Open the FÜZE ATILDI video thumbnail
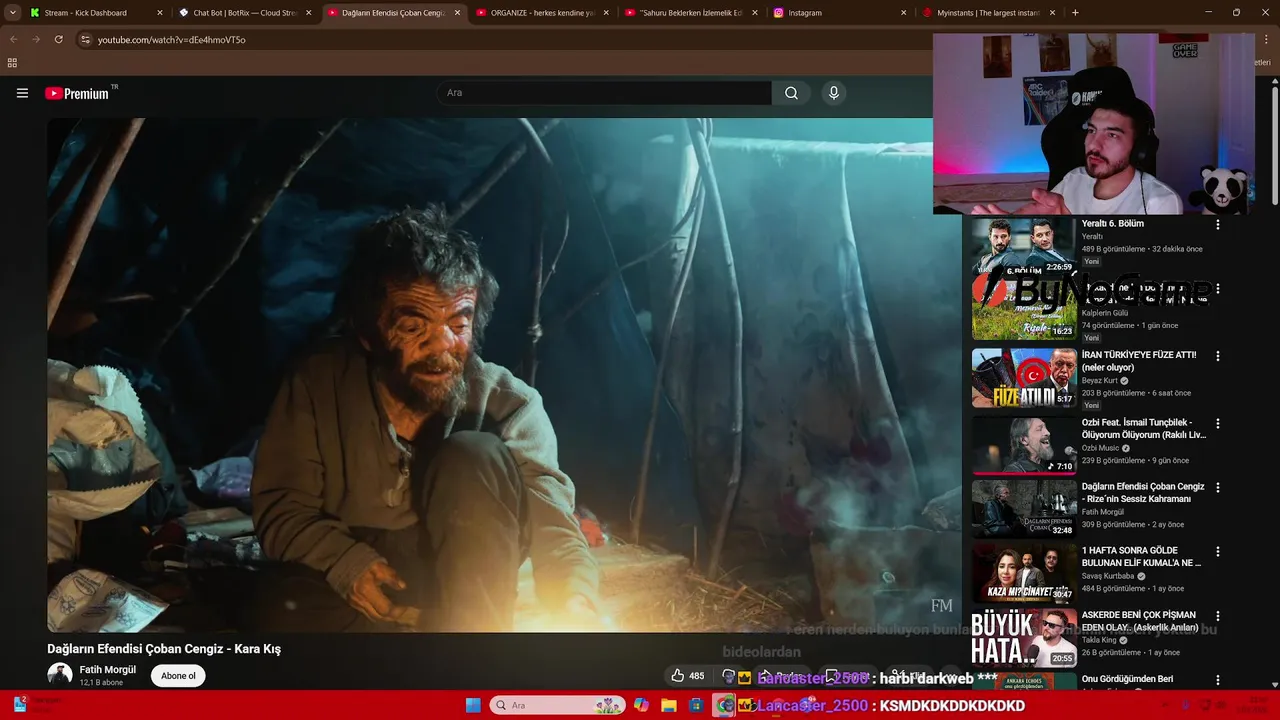 [1024, 377]
